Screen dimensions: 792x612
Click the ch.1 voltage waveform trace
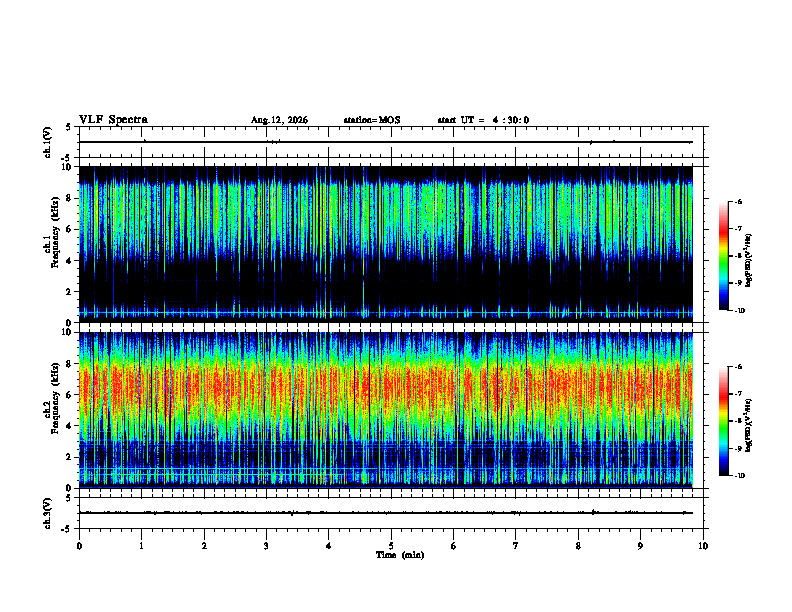(x=386, y=142)
